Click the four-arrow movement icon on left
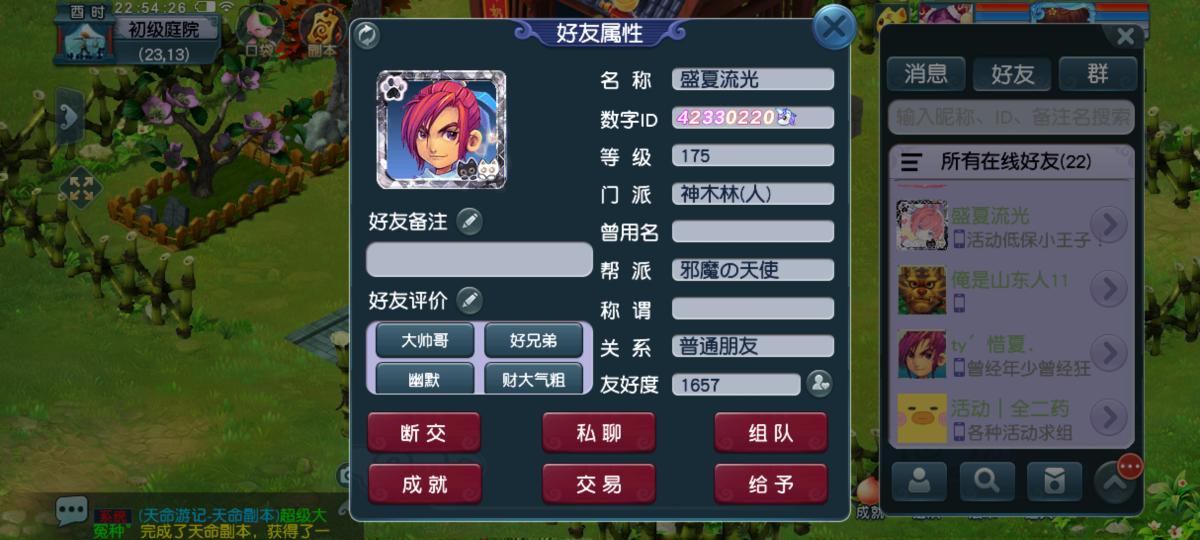The image size is (1200, 540). 80,188
